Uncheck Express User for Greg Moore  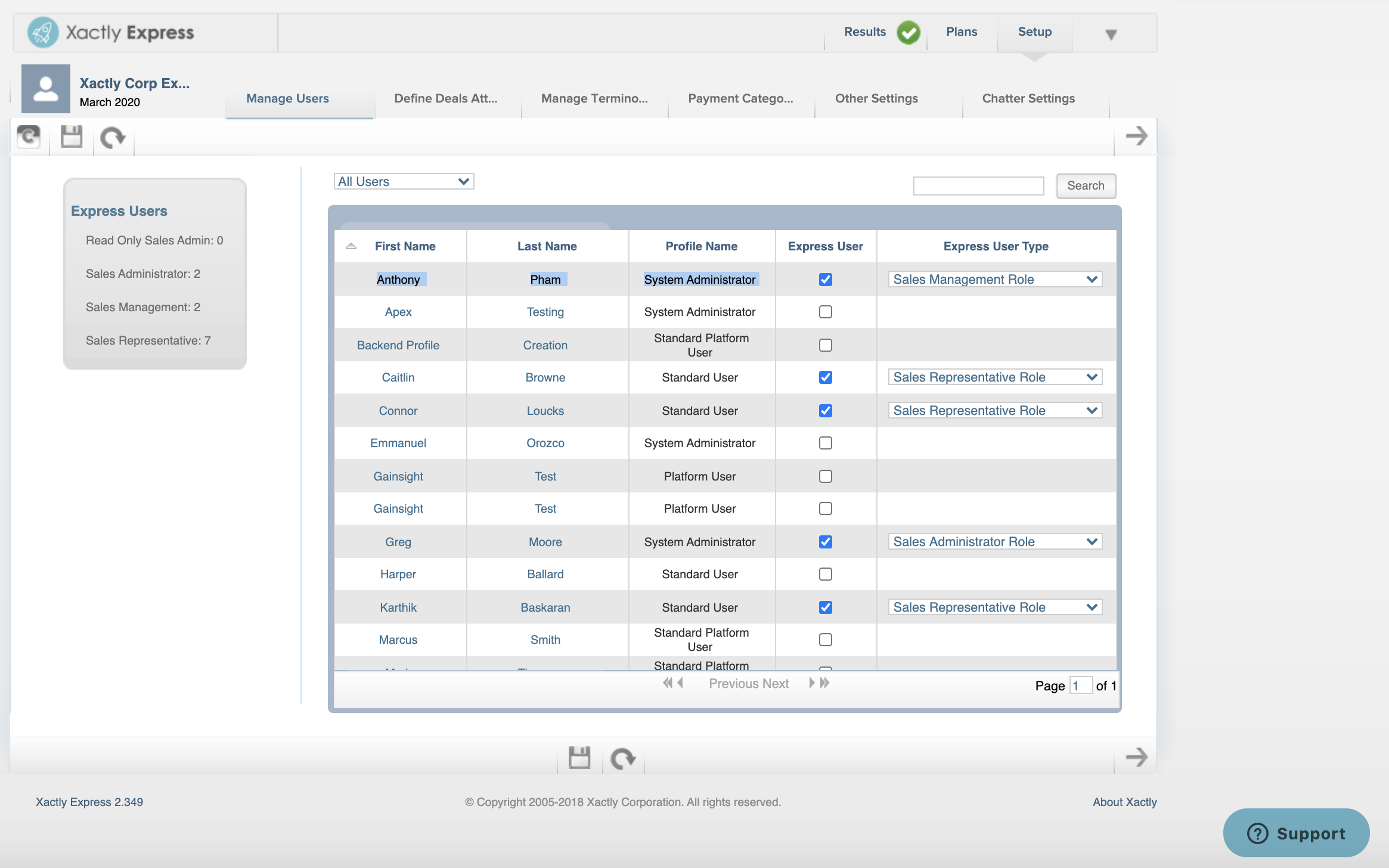coord(826,542)
